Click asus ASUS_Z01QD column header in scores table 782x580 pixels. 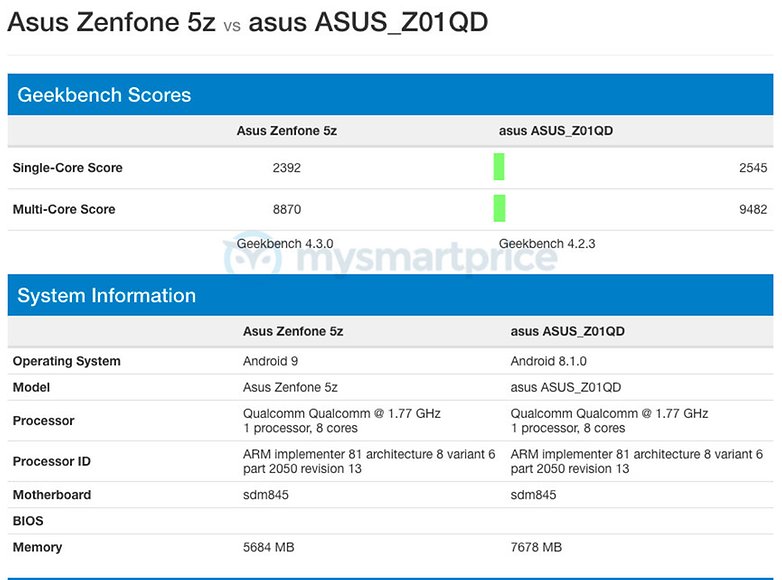556,131
